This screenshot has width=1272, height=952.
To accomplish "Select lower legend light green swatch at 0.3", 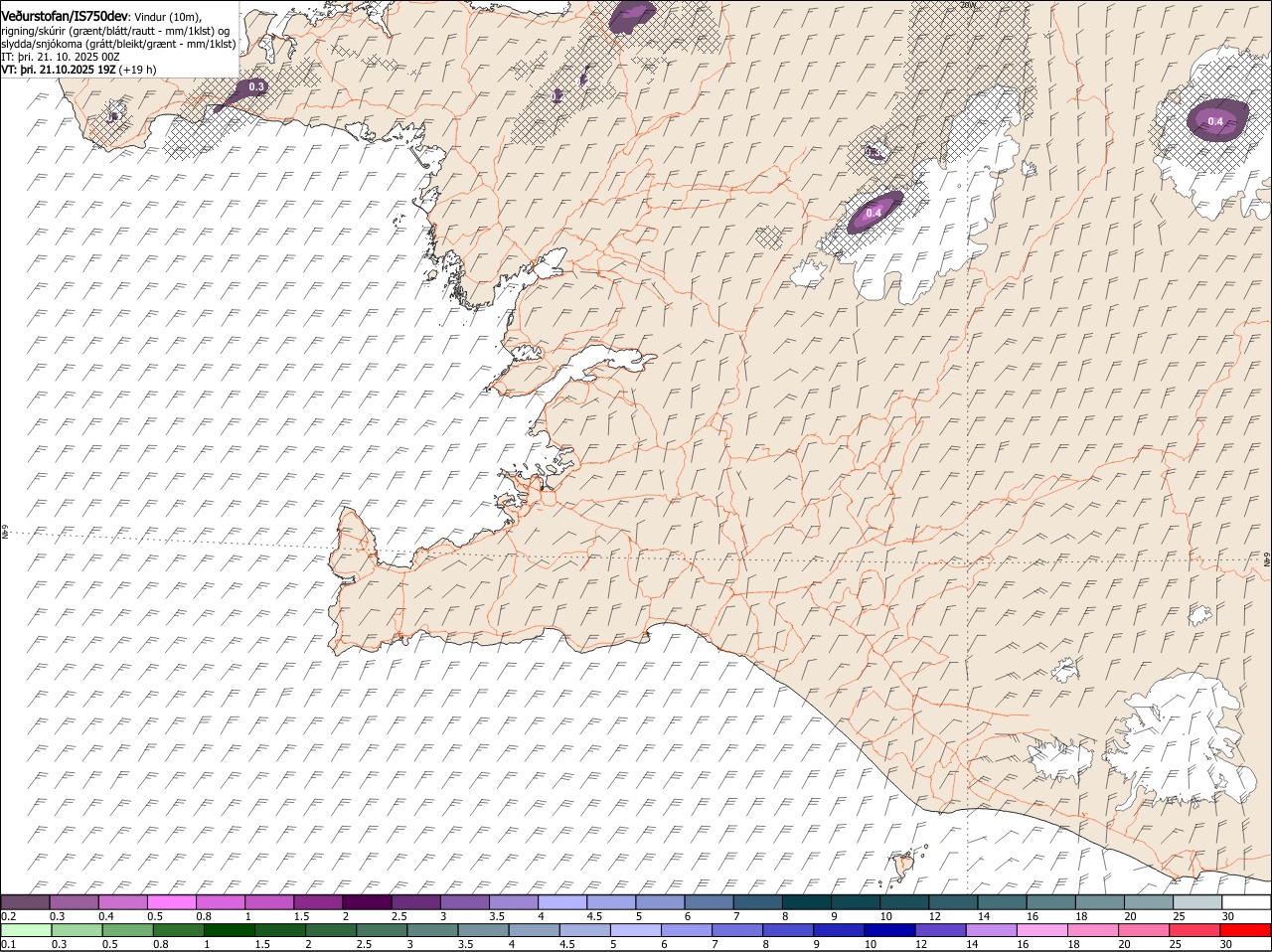I will pos(78,931).
